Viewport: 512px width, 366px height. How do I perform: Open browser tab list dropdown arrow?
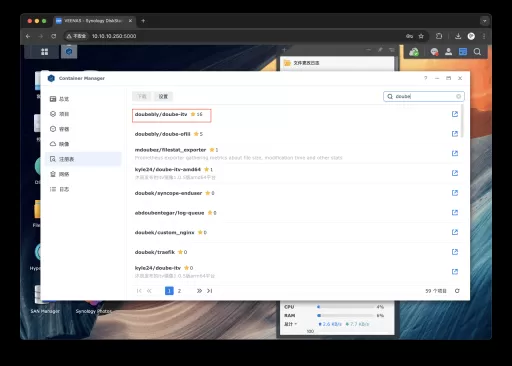tap(484, 21)
